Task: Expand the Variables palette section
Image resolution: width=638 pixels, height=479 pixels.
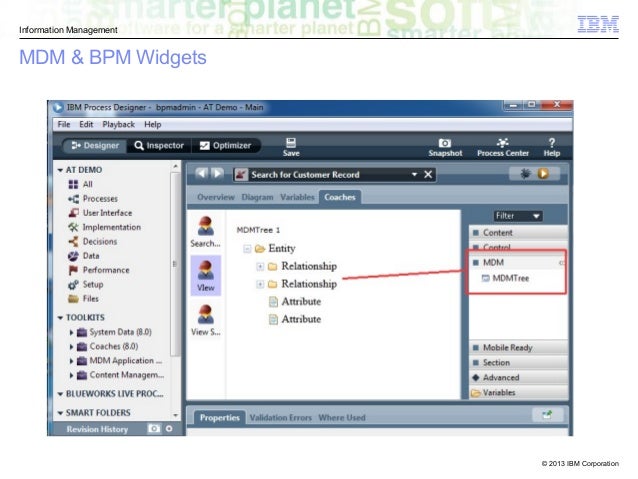Action: coord(518,393)
